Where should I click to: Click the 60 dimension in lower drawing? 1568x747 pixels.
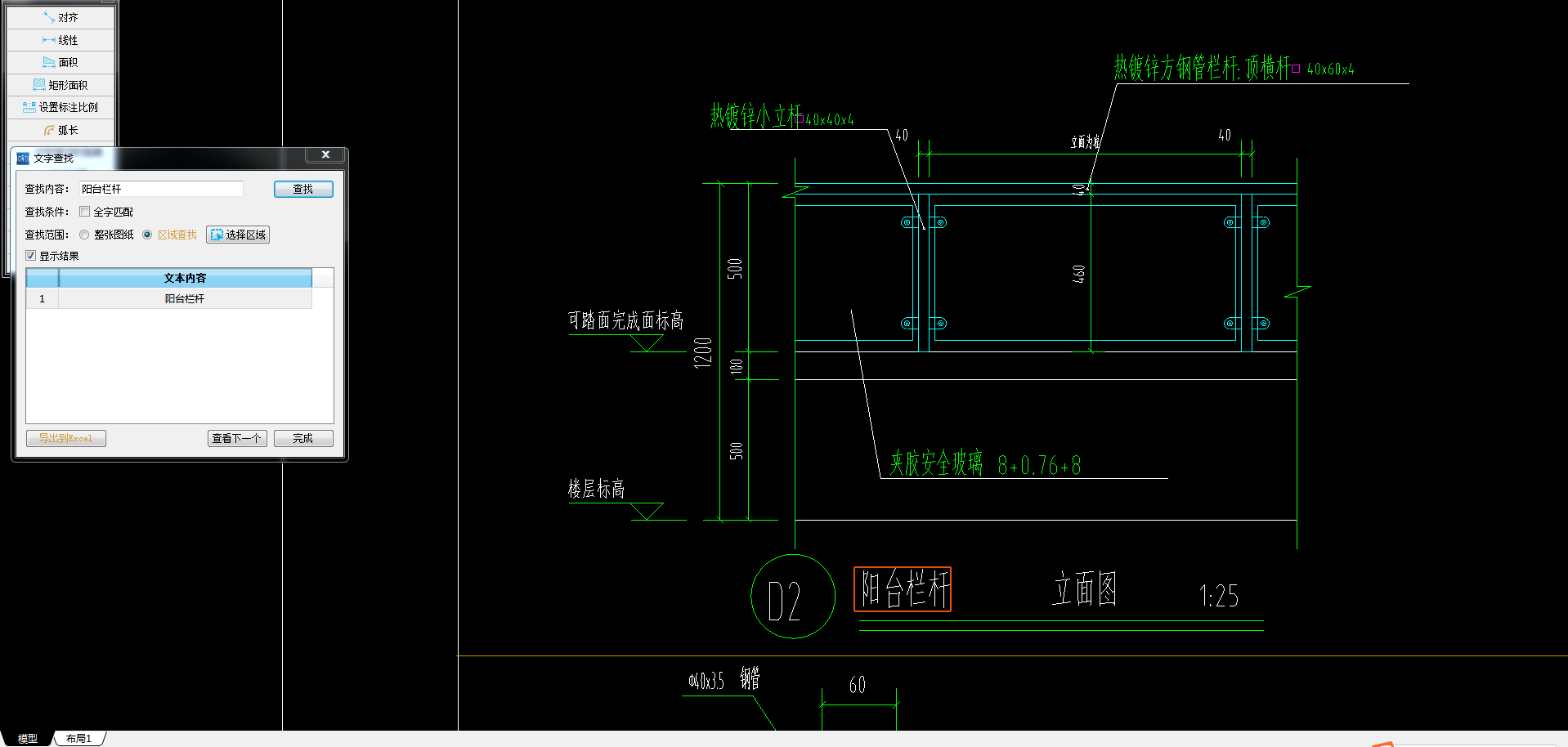click(x=858, y=685)
